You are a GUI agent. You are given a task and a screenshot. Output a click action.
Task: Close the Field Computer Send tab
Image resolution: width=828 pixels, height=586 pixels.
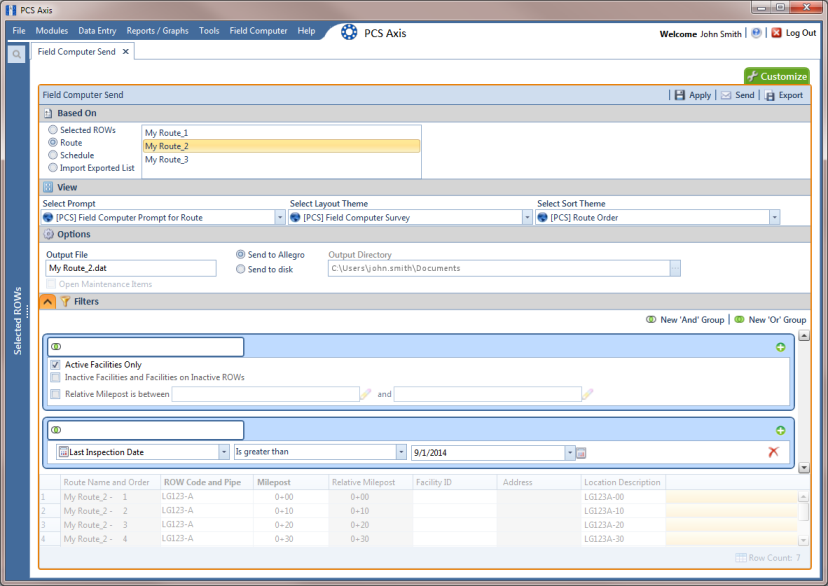[x=125, y=52]
